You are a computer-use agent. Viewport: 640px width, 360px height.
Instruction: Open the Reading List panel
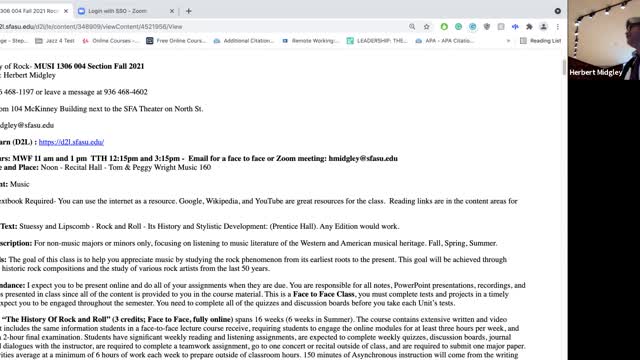coord(541,41)
